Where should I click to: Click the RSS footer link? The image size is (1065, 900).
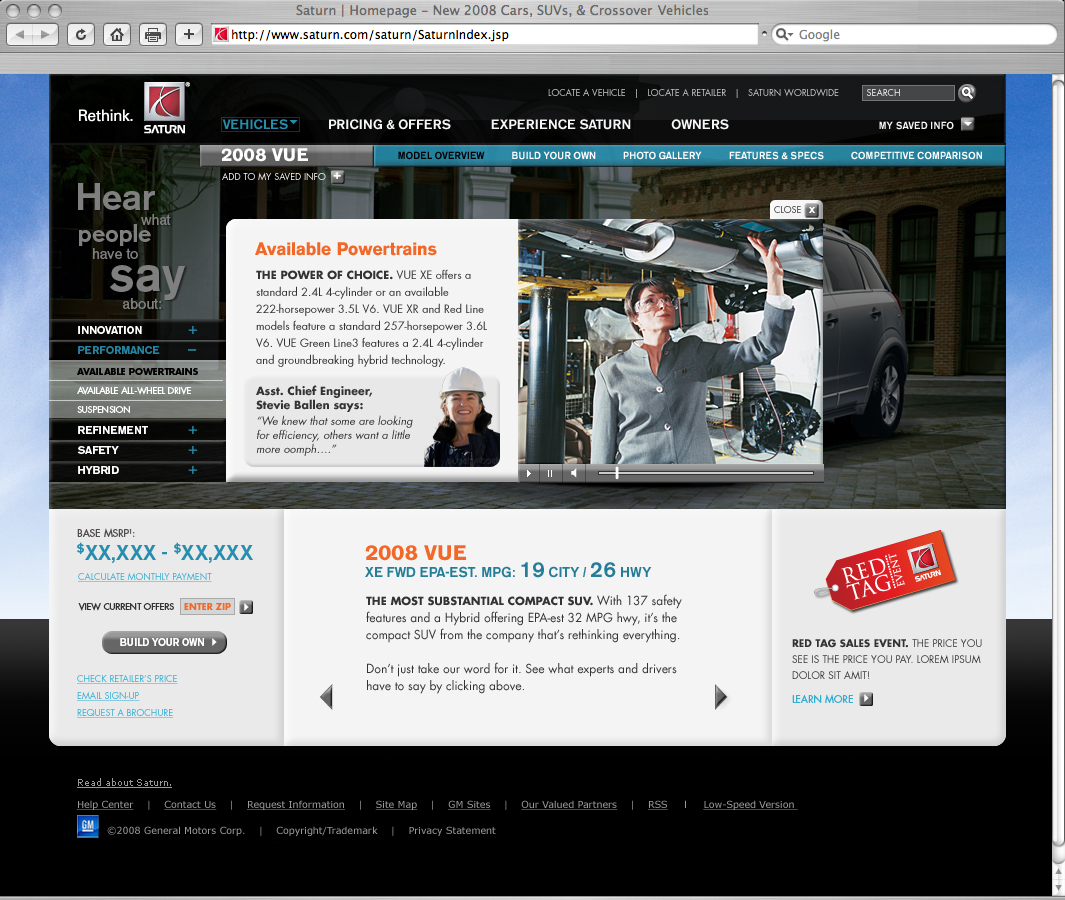point(657,804)
